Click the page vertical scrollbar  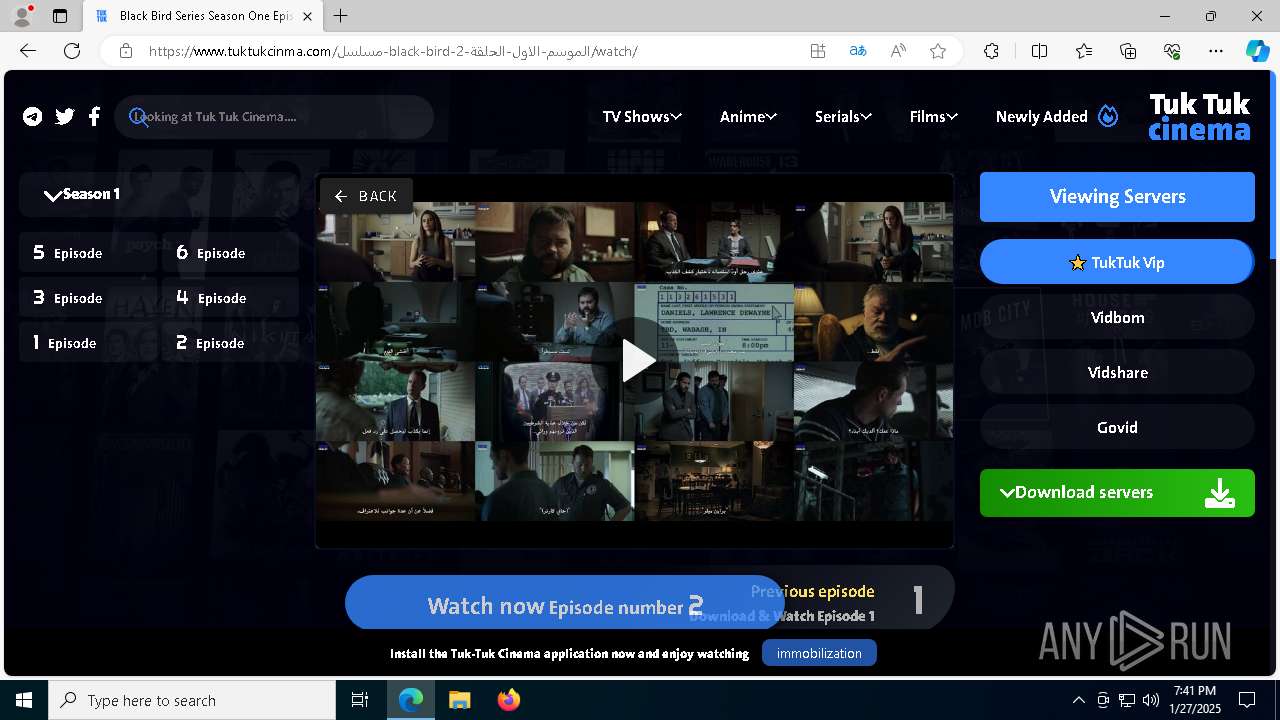click(1273, 165)
